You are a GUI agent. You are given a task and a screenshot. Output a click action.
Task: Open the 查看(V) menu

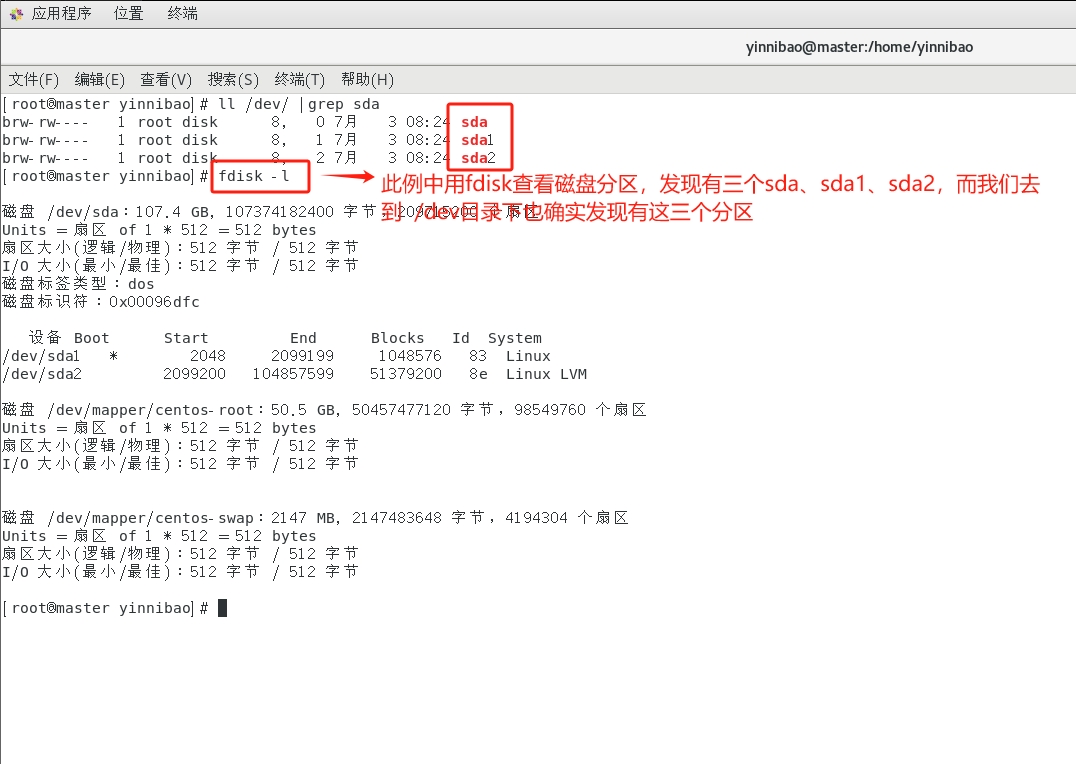point(166,80)
